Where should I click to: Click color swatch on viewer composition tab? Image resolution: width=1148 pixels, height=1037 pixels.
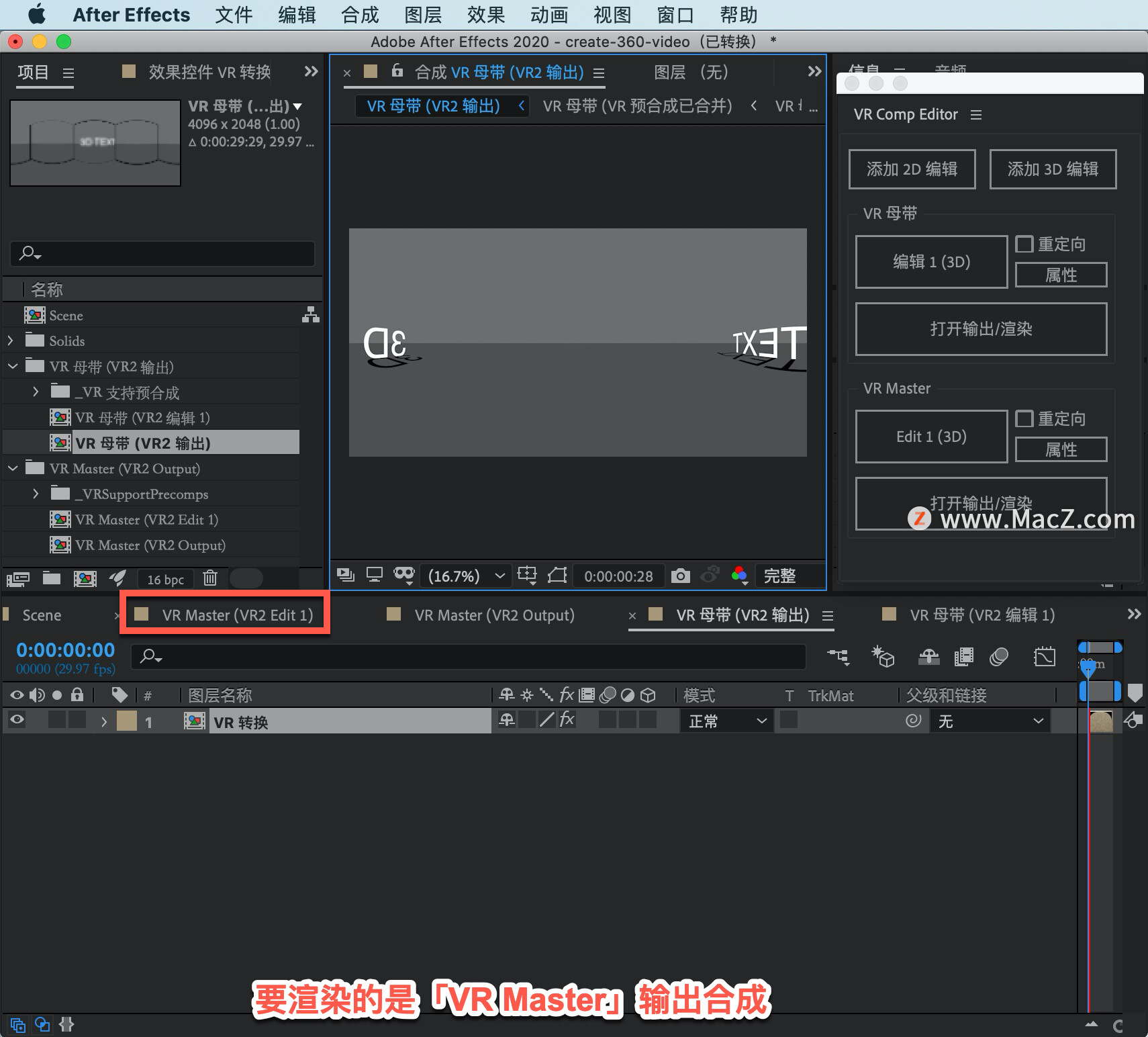click(x=371, y=71)
